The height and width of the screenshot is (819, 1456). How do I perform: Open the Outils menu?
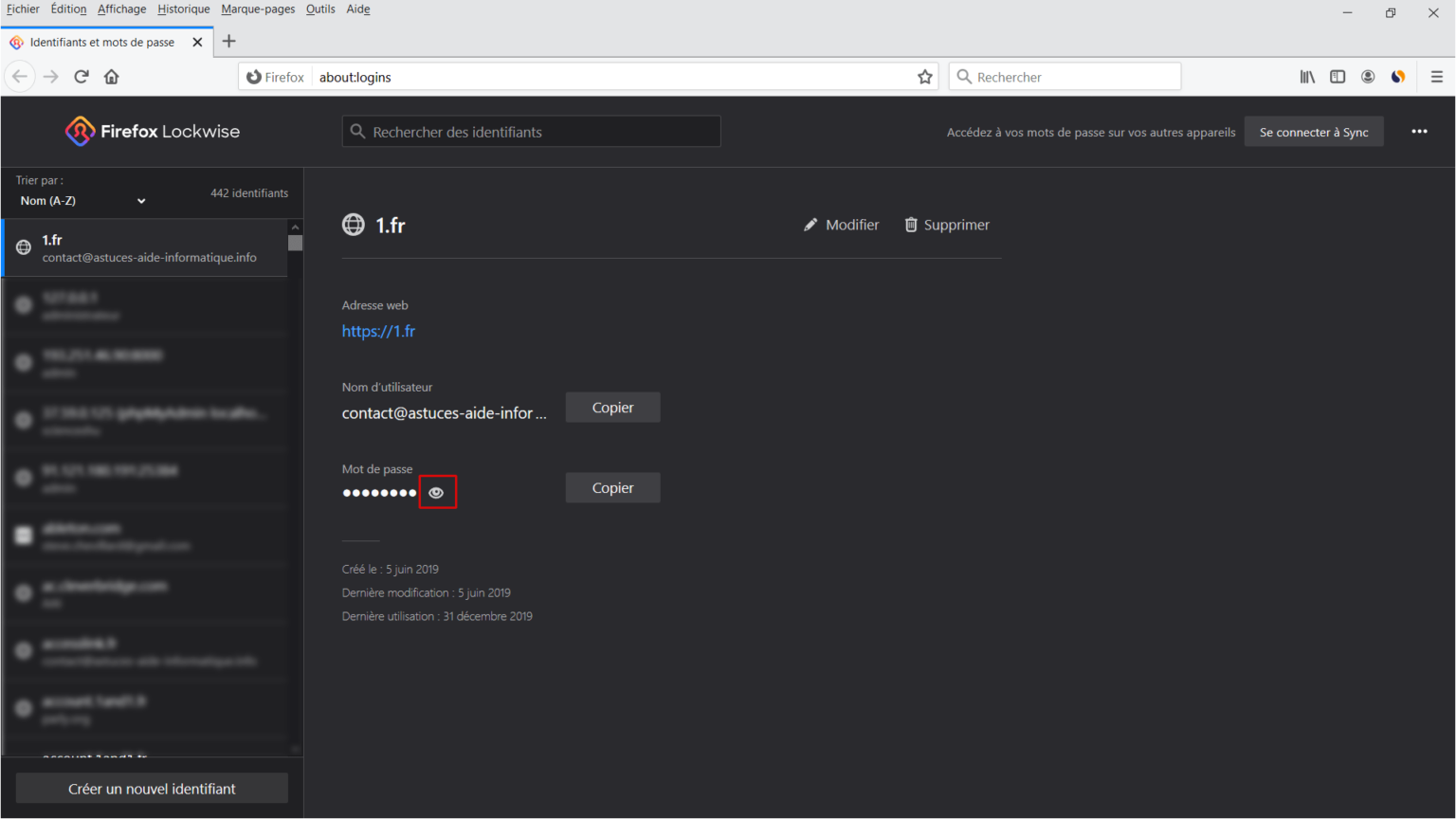[x=320, y=9]
